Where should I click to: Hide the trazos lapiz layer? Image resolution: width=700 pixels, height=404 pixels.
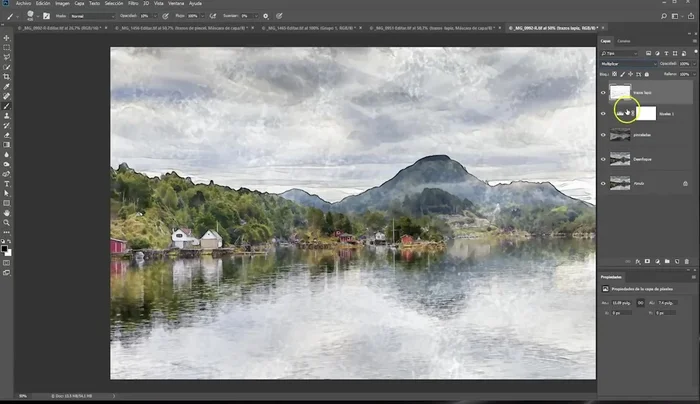tap(602, 91)
